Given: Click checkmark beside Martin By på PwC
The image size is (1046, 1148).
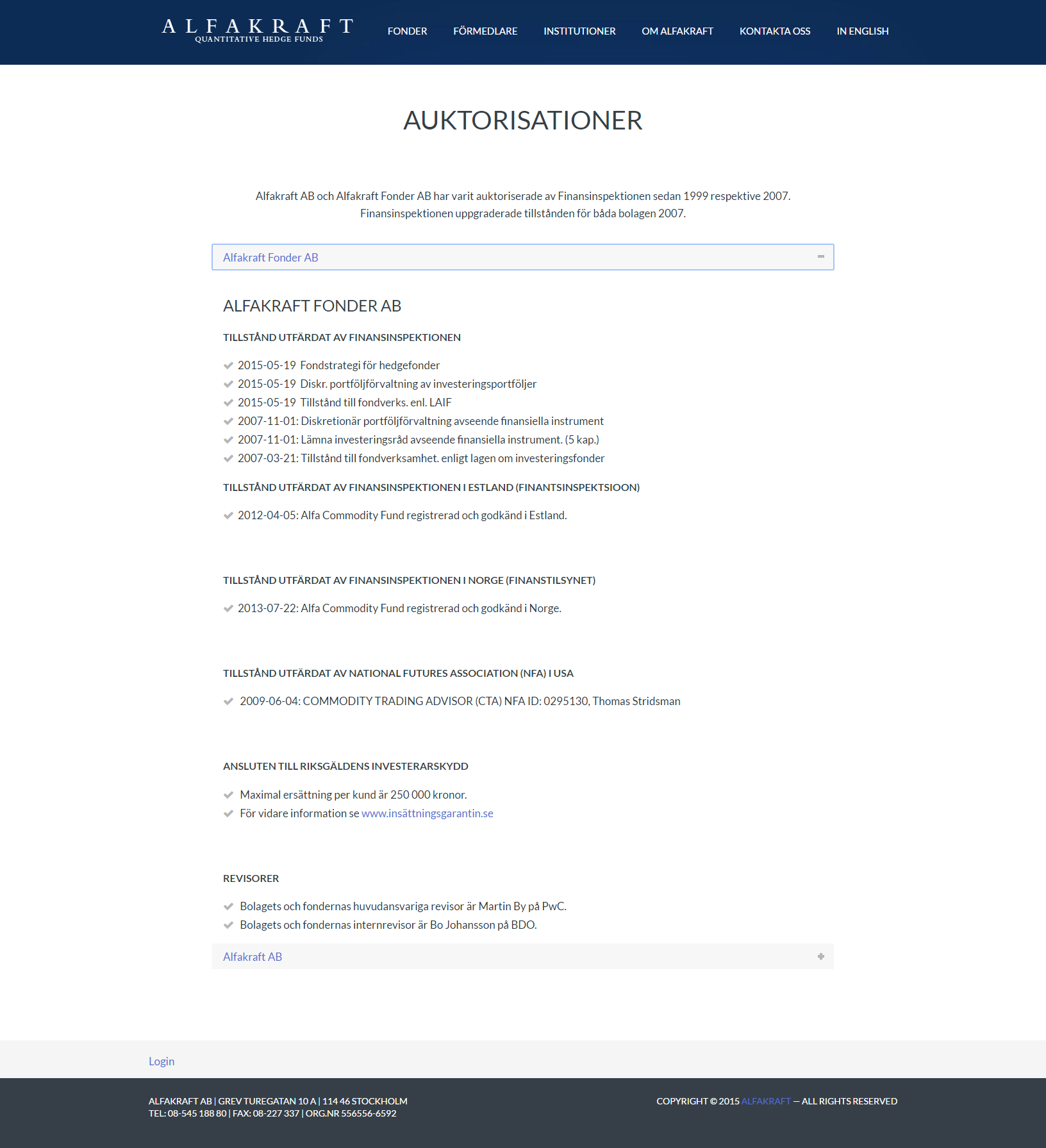Looking at the screenshot, I should tap(228, 906).
